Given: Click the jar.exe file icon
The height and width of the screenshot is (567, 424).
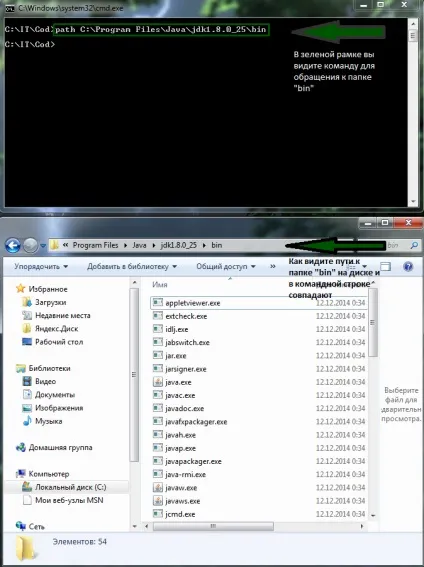Looking at the screenshot, I should point(158,355).
